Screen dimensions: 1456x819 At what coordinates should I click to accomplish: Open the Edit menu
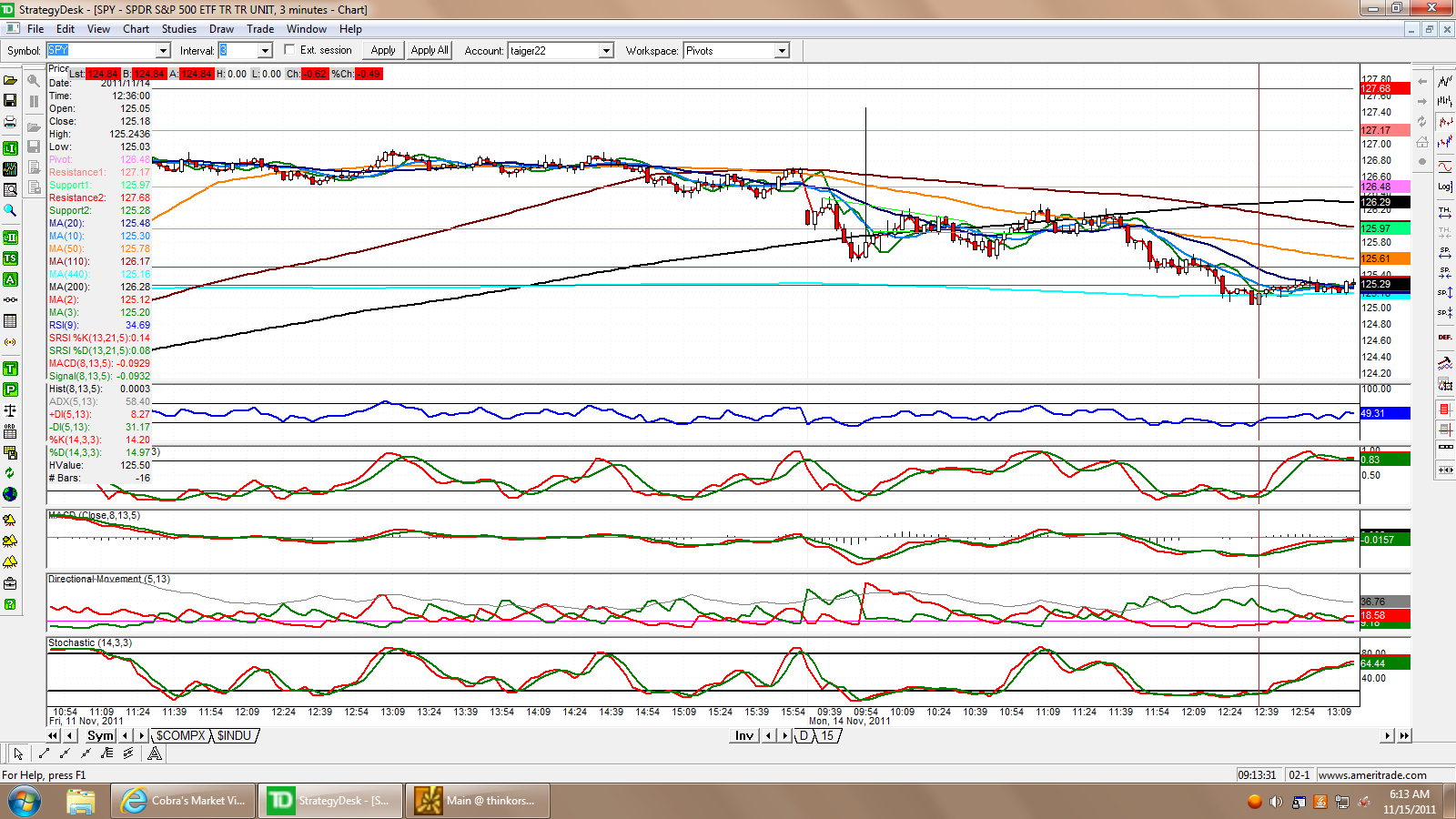[66, 29]
